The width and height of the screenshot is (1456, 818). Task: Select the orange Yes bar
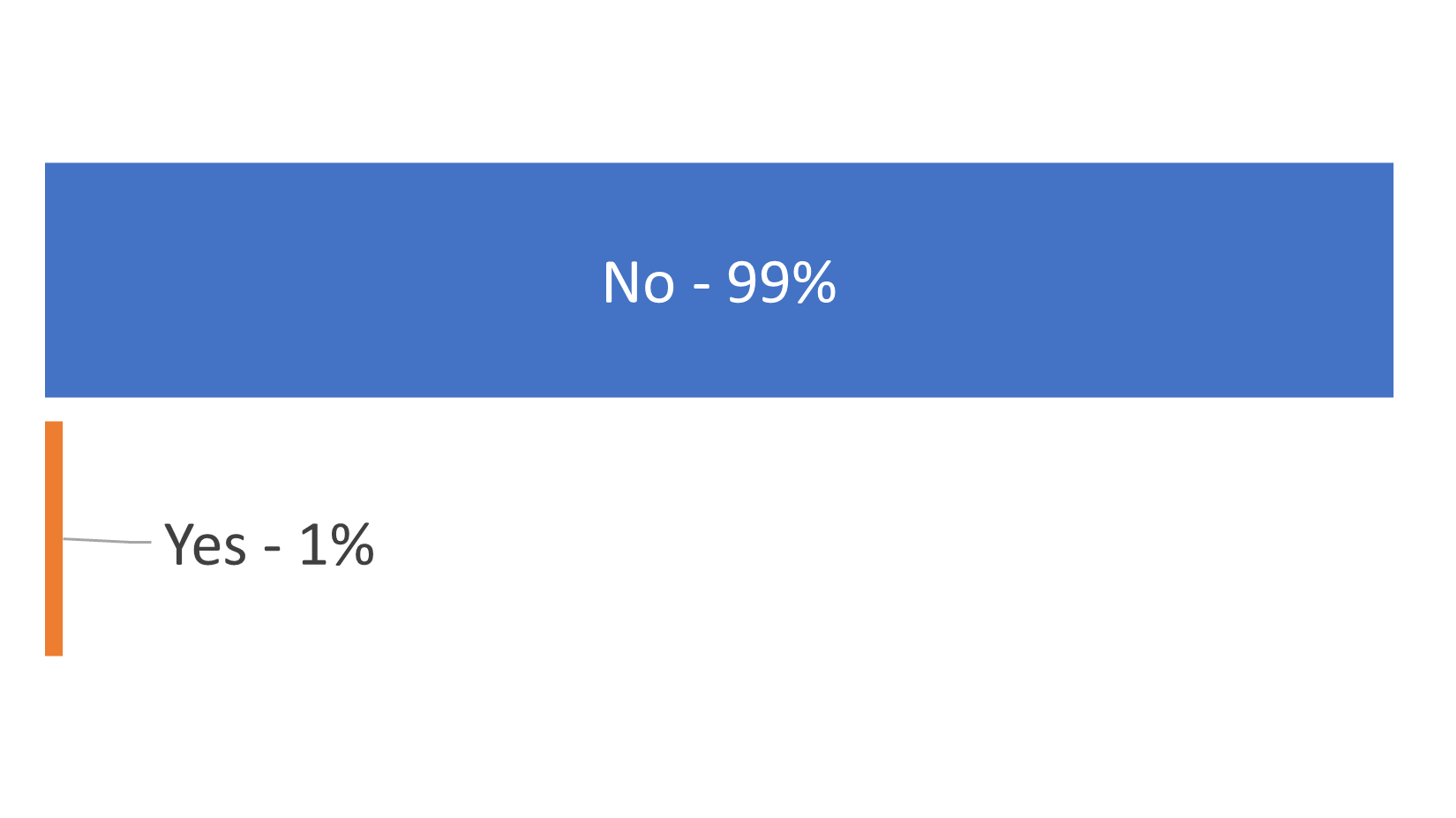54,538
